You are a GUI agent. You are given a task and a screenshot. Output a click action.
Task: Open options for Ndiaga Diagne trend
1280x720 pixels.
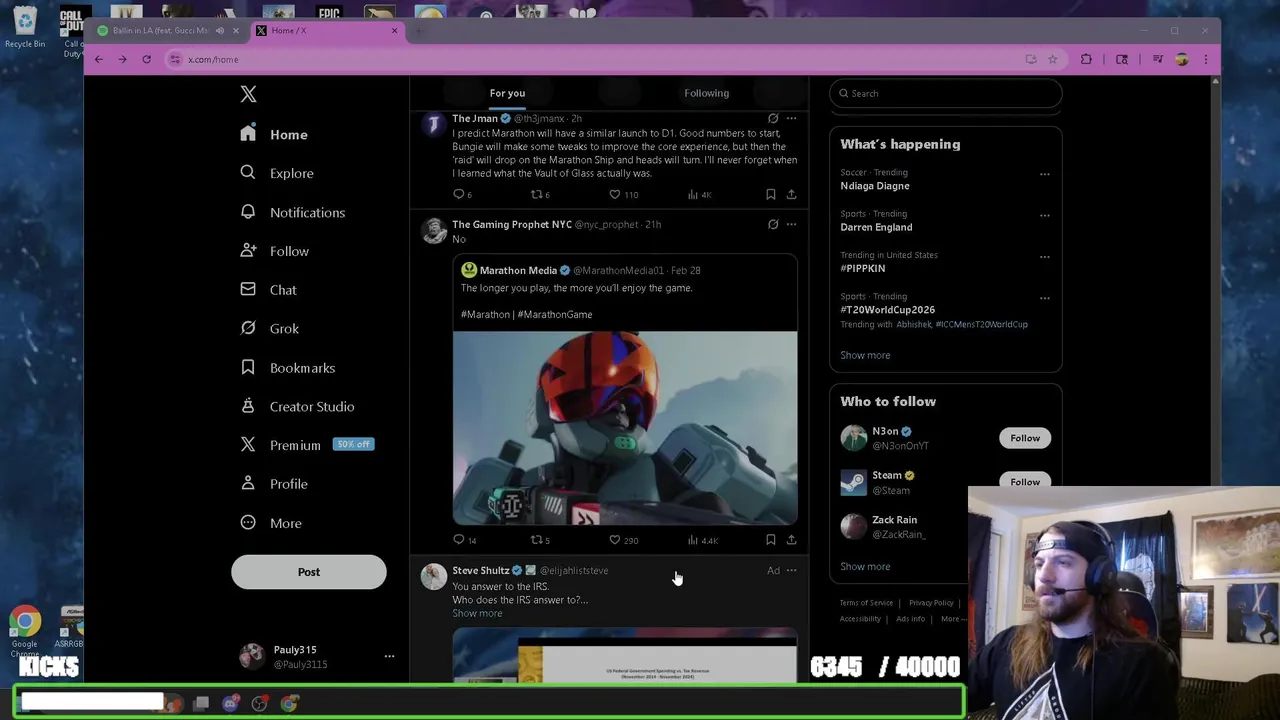point(1044,174)
